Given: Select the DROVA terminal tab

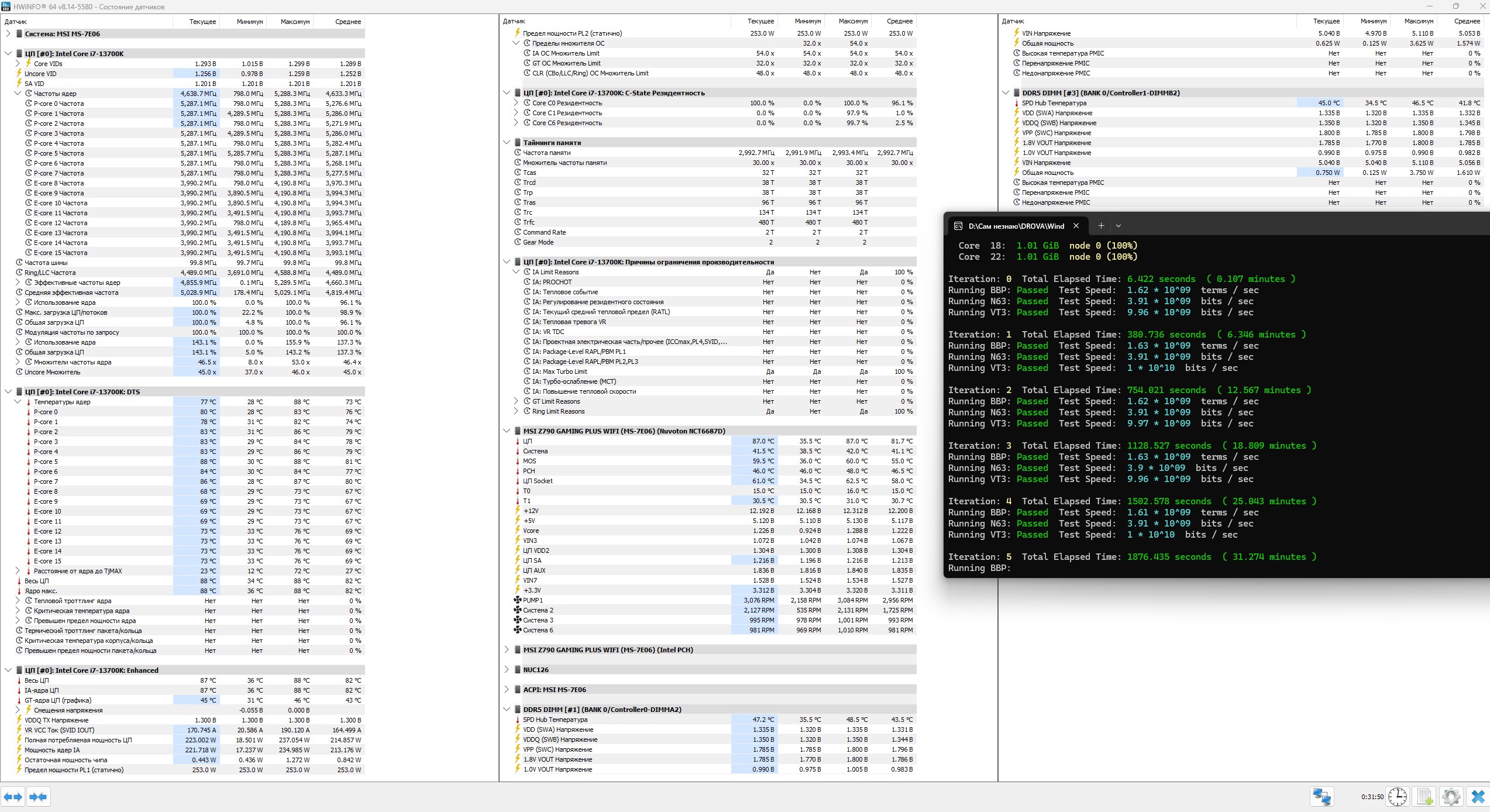Looking at the screenshot, I should point(1016,226).
